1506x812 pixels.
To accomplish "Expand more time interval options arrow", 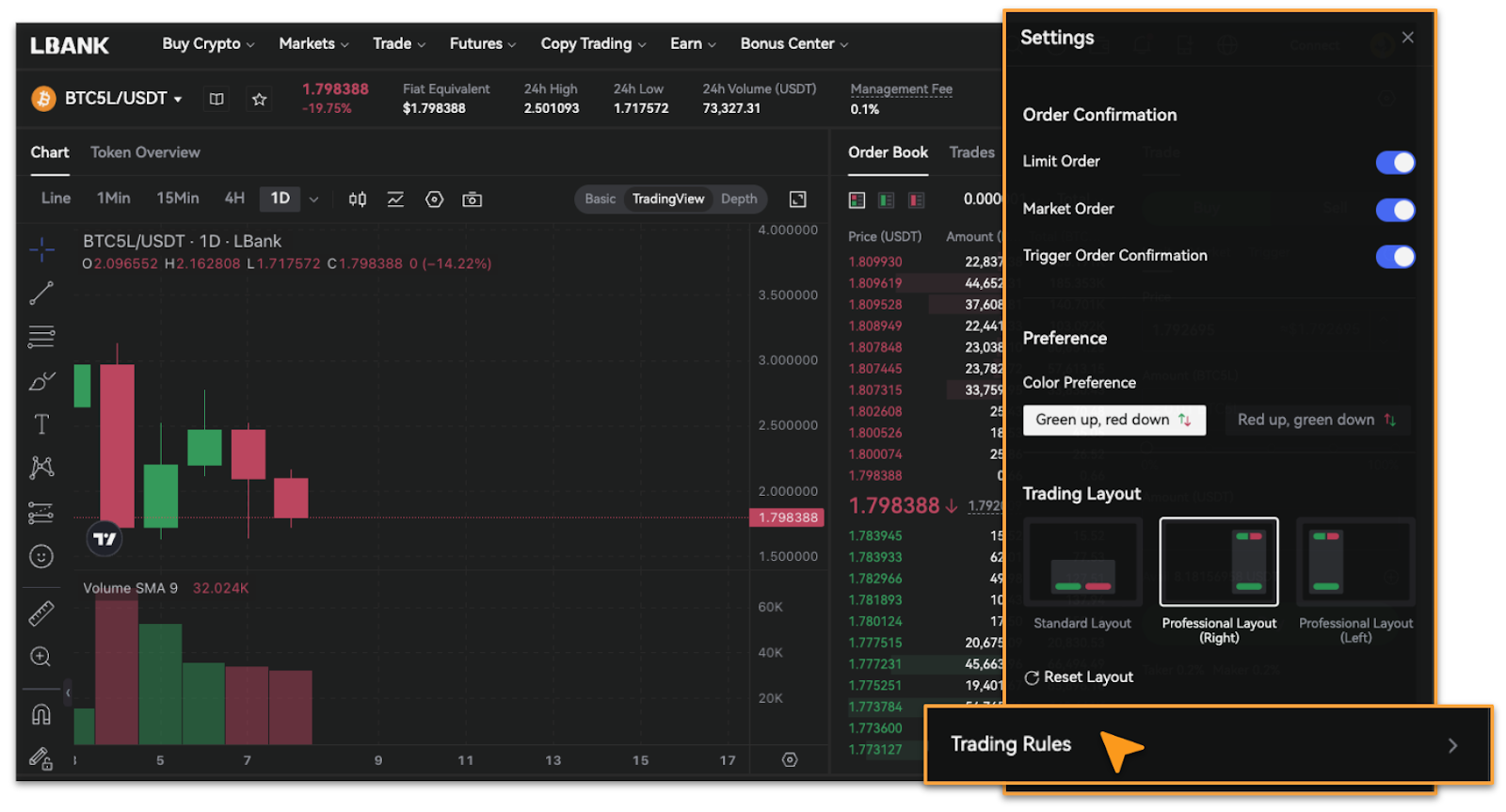I will [x=314, y=199].
